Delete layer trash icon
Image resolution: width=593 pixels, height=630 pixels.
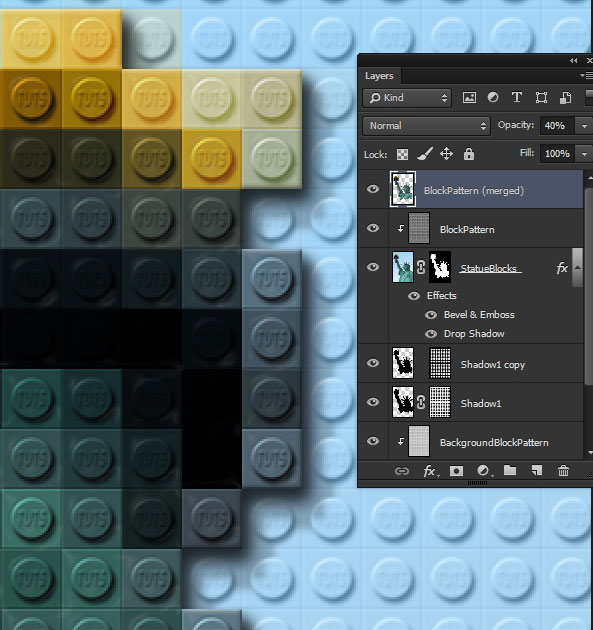[563, 470]
